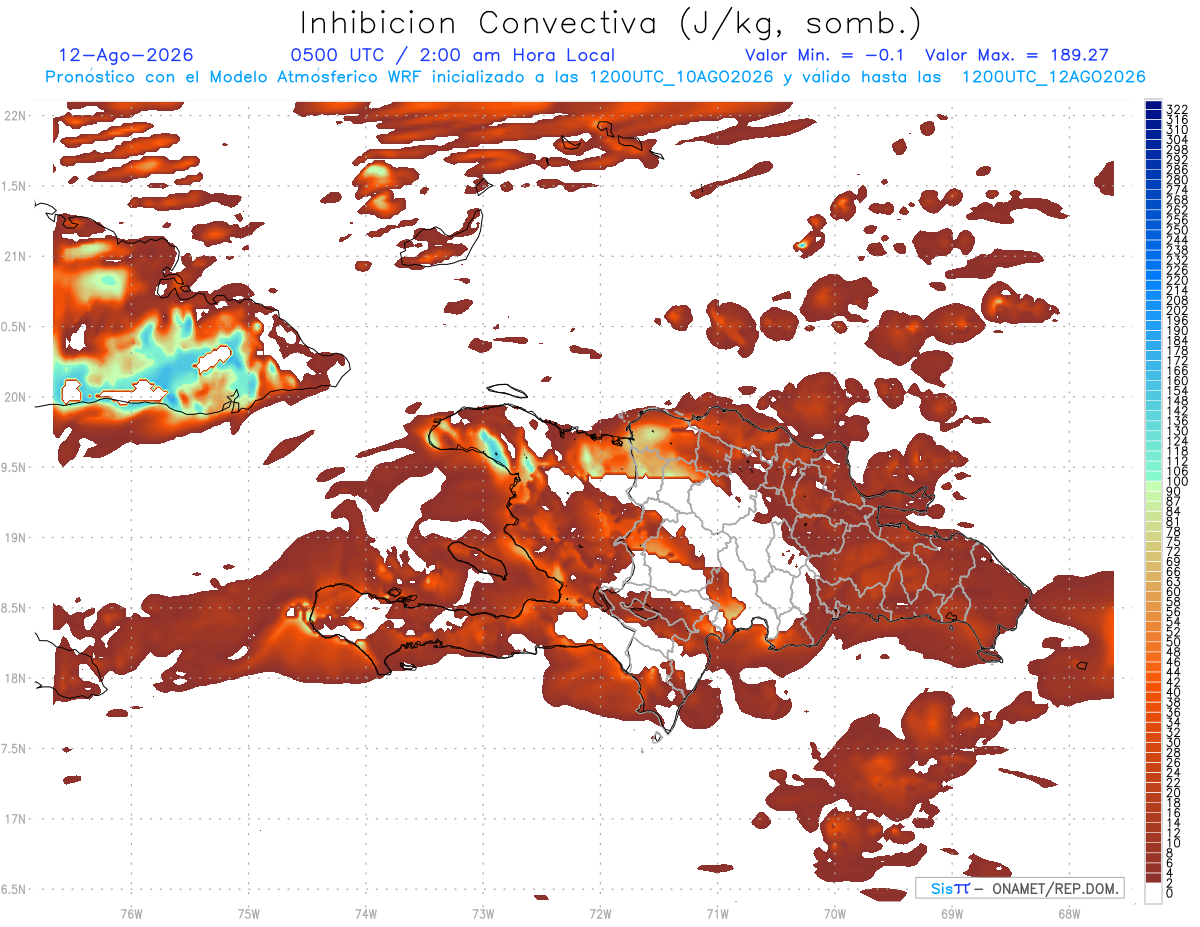The image size is (1200, 927).
Task: Click the 'SisTT - ONAMET/REP.DOM.' credit box
Action: coord(1020,888)
